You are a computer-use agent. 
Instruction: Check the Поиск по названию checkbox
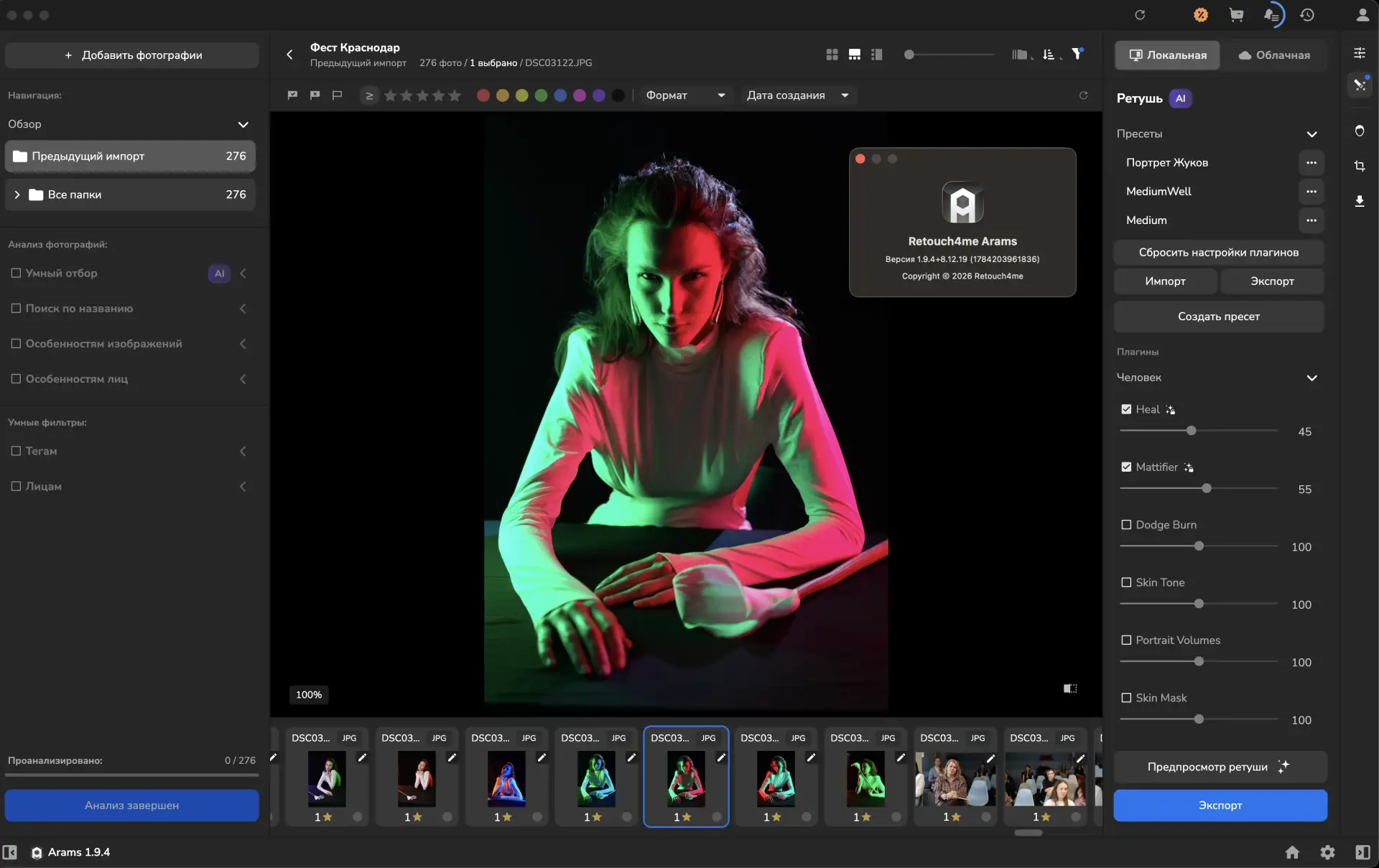click(16, 308)
